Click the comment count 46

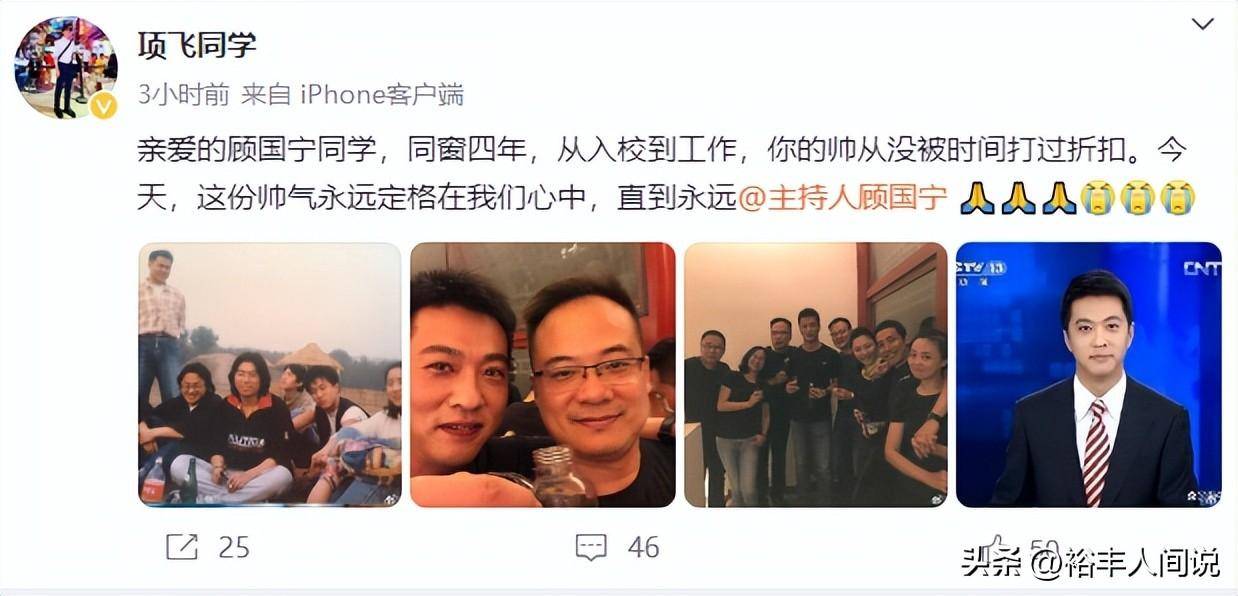tap(643, 547)
